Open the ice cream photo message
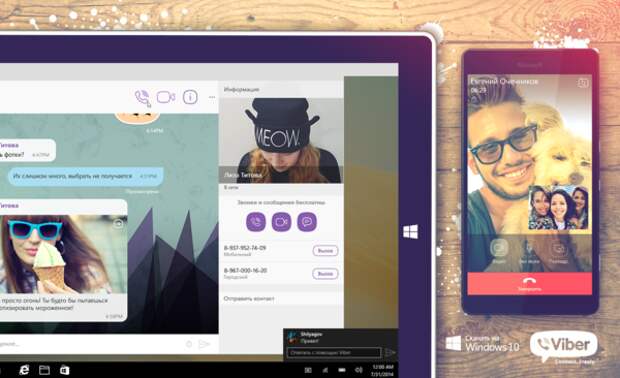 [64, 254]
